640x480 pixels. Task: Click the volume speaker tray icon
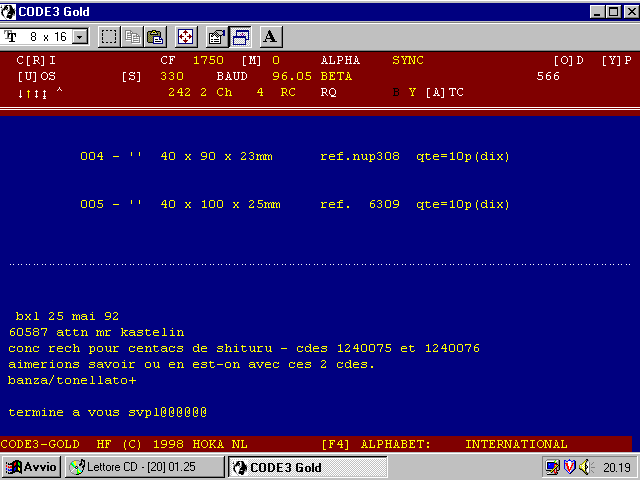coord(587,467)
